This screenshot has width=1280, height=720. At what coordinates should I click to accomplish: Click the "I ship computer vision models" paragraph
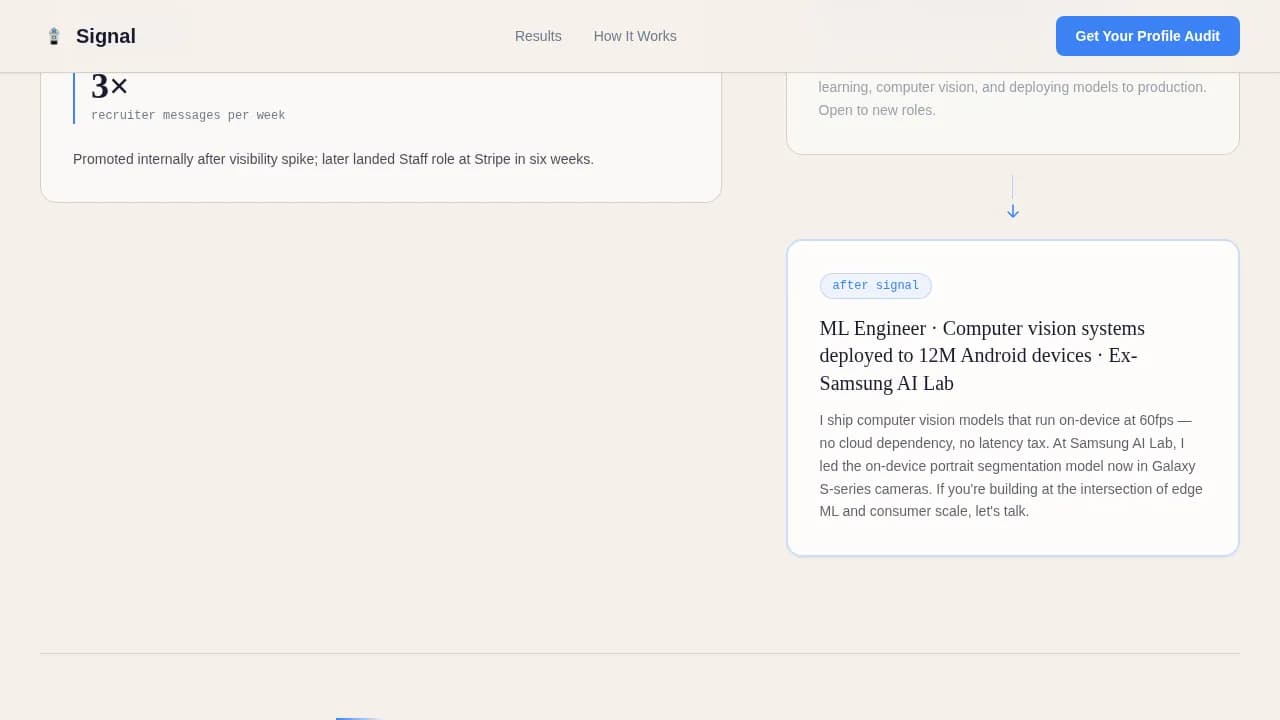click(1011, 466)
